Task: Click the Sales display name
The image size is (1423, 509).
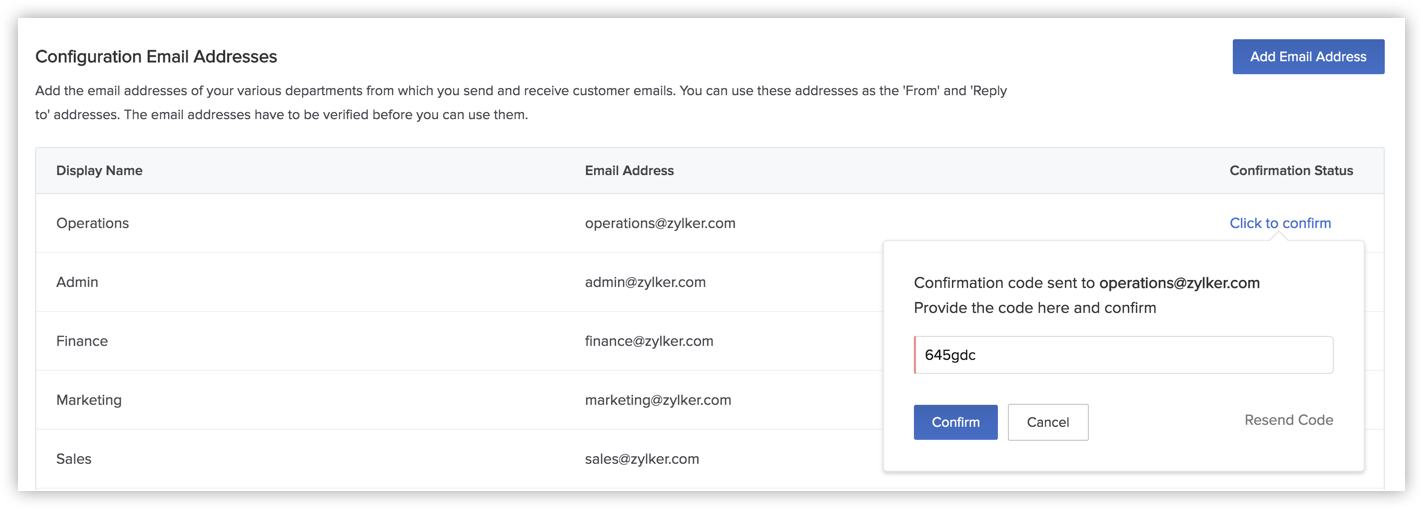Action: (73, 459)
